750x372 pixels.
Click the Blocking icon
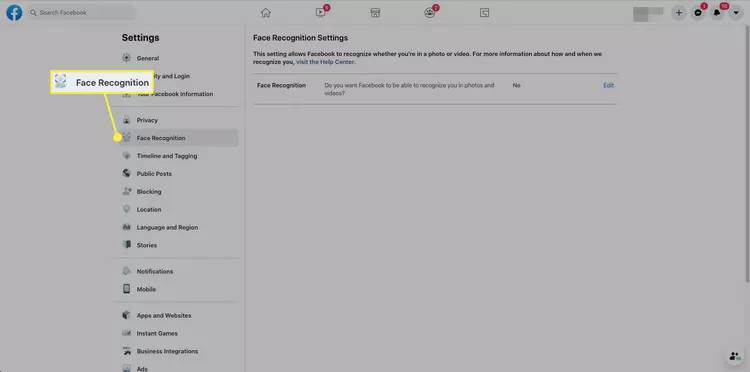coord(126,191)
